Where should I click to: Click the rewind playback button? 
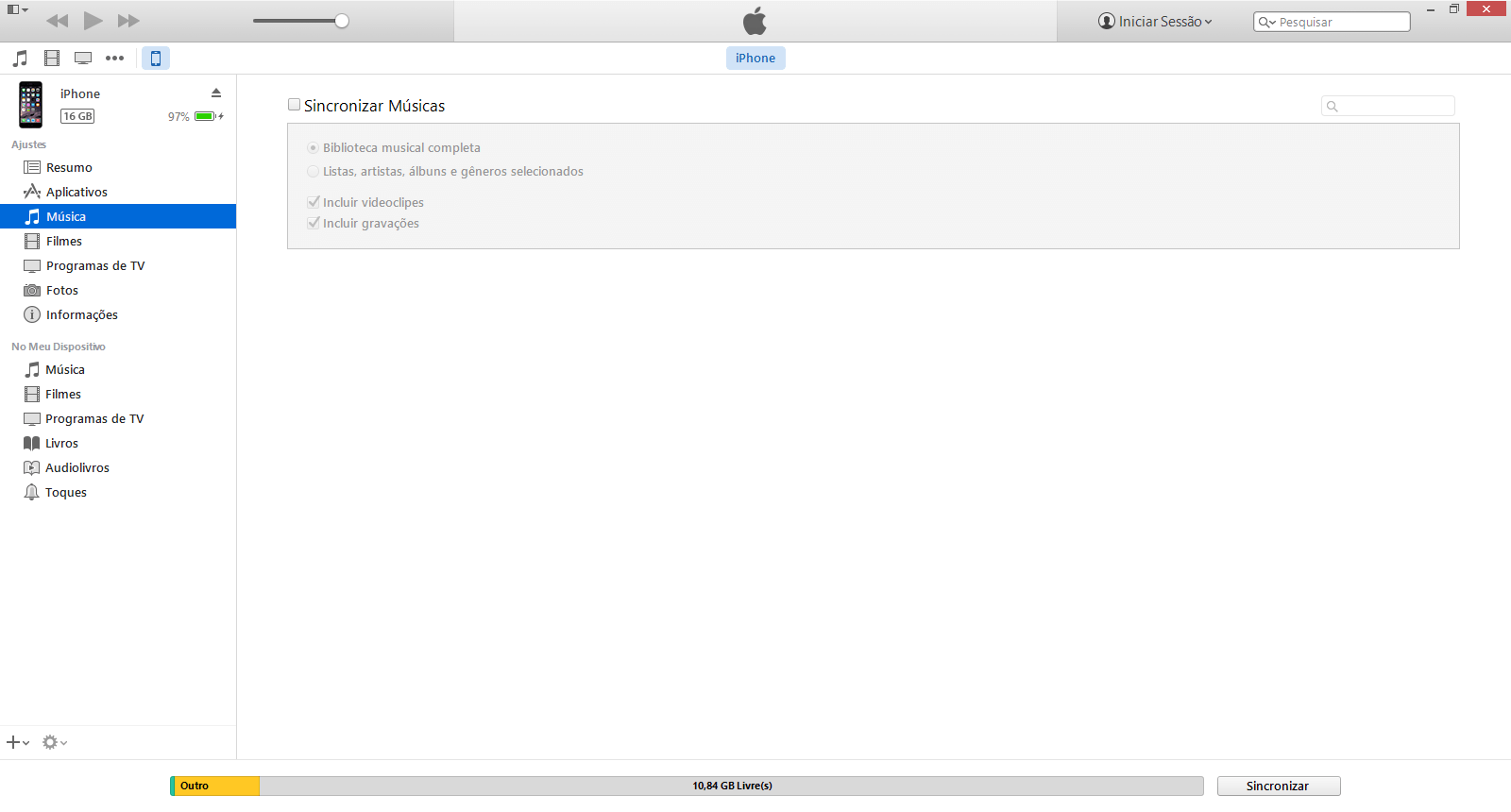click(x=57, y=21)
